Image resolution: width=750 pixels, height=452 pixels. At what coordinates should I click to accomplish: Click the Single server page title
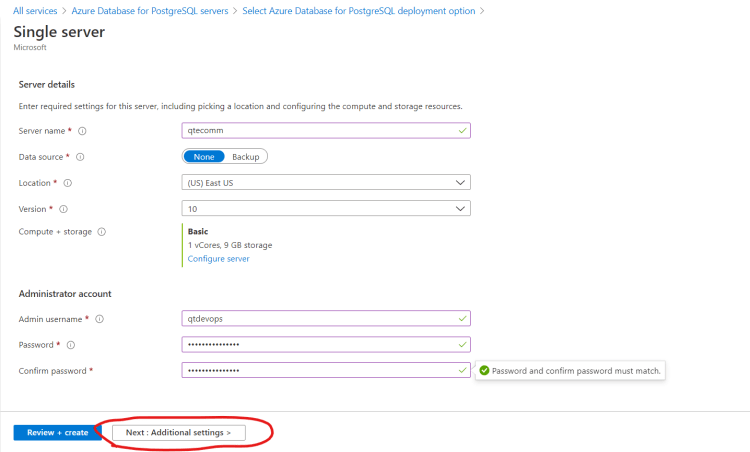pyautogui.click(x=59, y=32)
